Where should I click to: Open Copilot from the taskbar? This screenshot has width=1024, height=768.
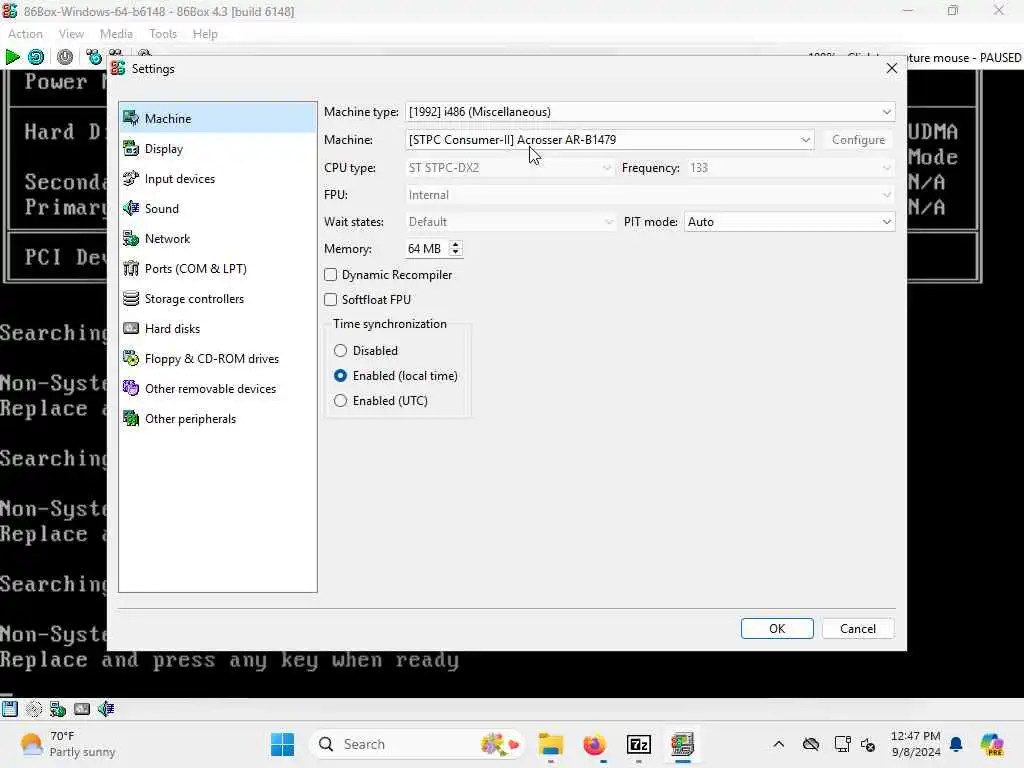[x=992, y=744]
